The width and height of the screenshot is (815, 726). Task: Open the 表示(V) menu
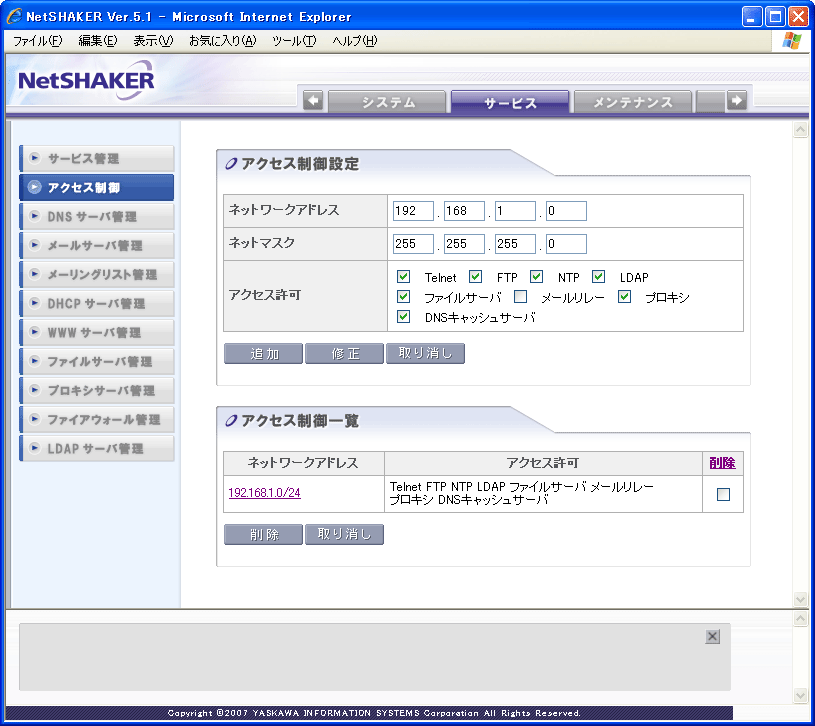[153, 41]
